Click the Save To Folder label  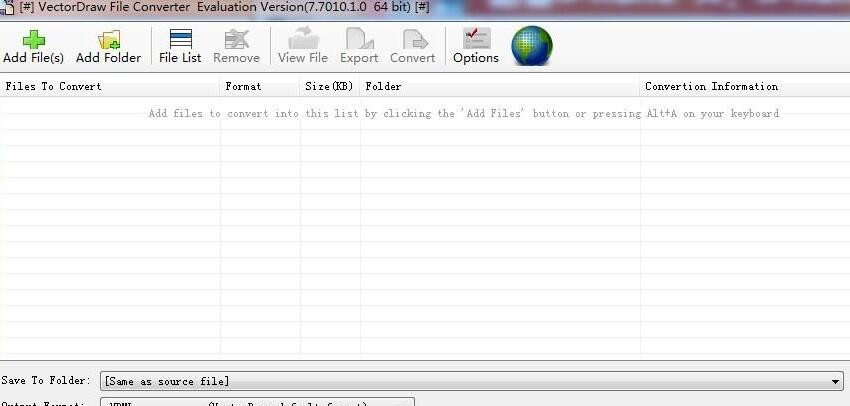click(47, 381)
